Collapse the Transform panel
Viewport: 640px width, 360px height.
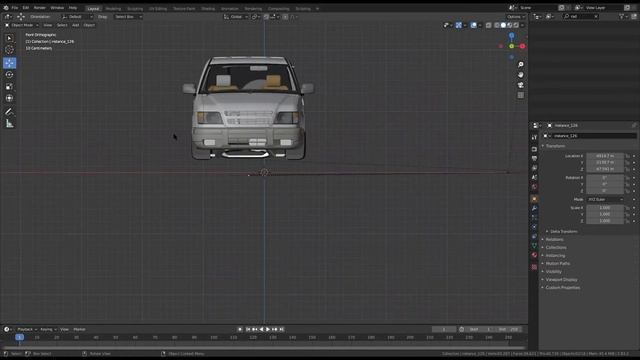(x=555, y=146)
